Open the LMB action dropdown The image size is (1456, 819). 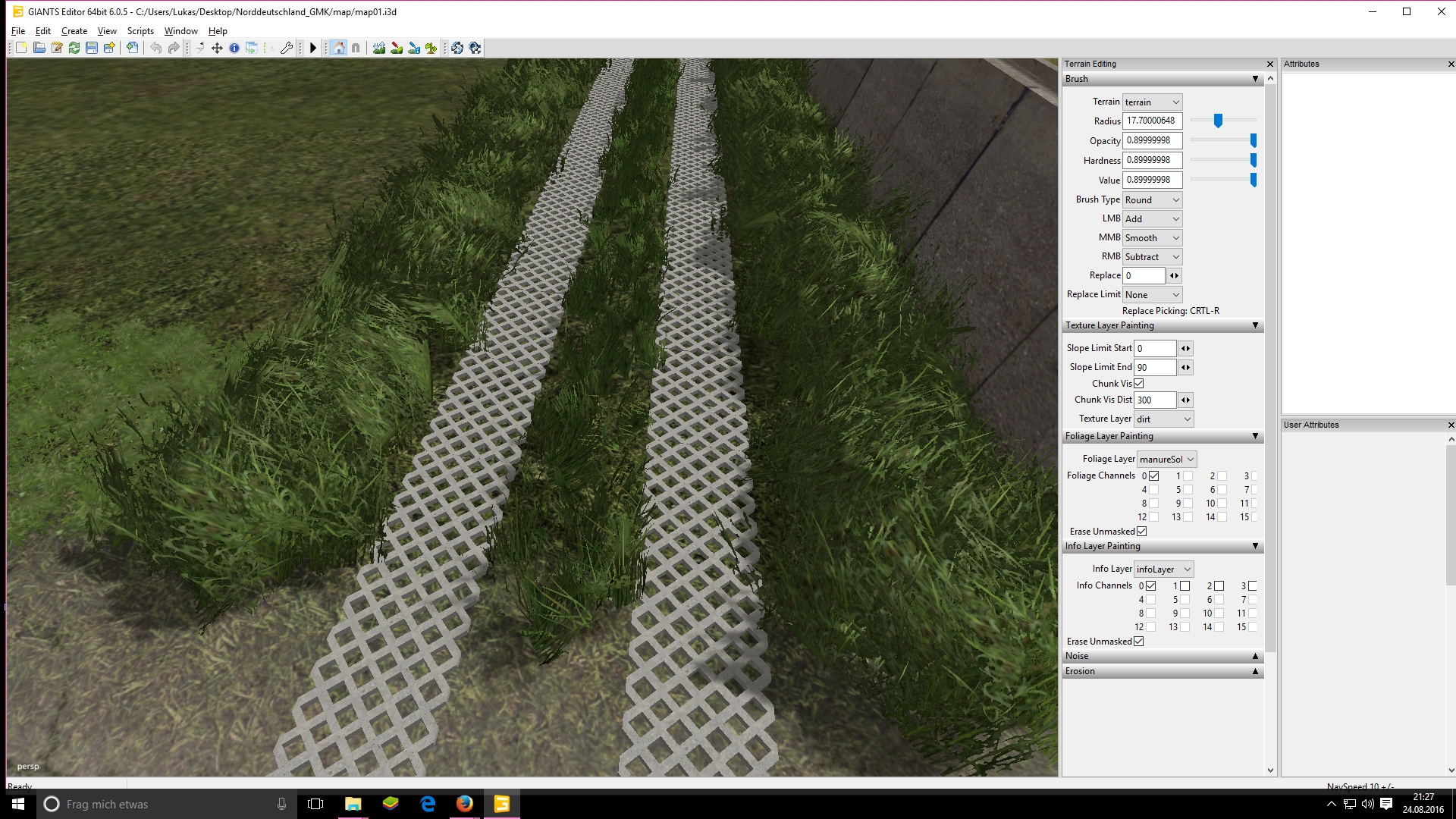(1152, 219)
